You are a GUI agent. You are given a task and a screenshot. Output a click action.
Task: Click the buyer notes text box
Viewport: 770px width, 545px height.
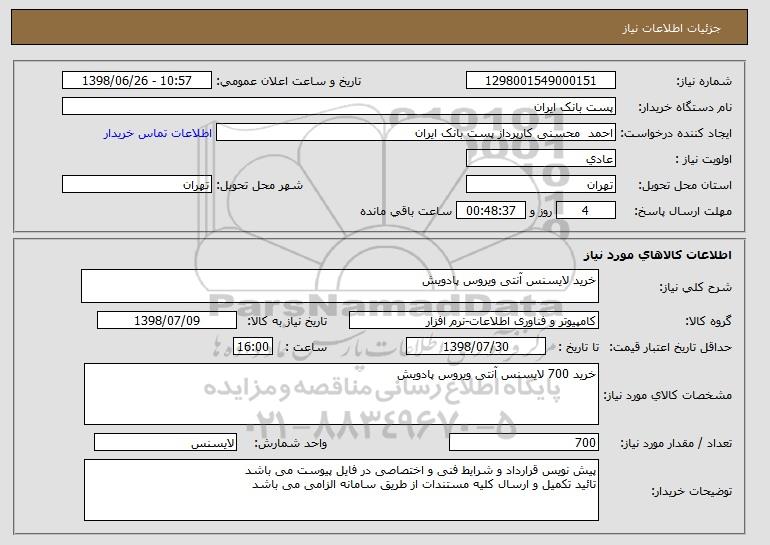click(341, 490)
